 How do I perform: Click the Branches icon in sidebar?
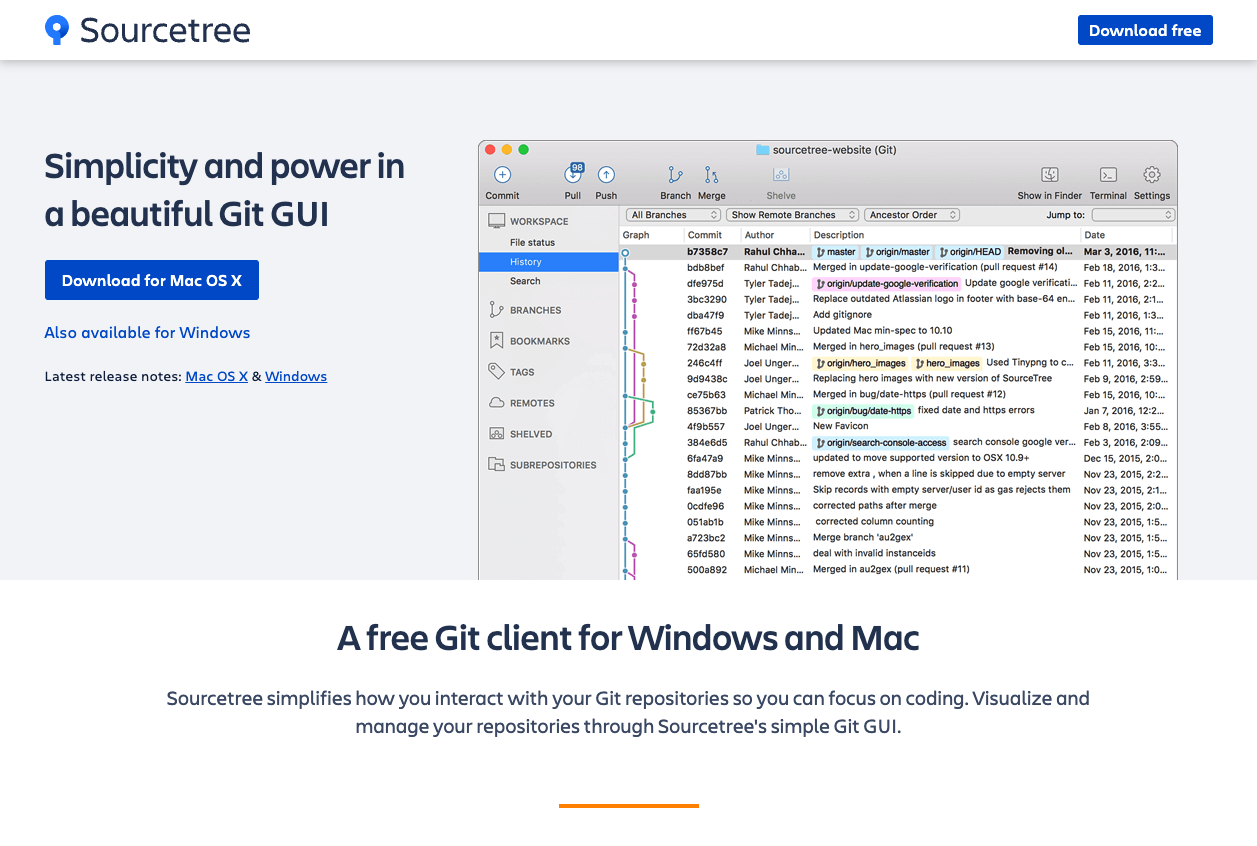coord(496,310)
